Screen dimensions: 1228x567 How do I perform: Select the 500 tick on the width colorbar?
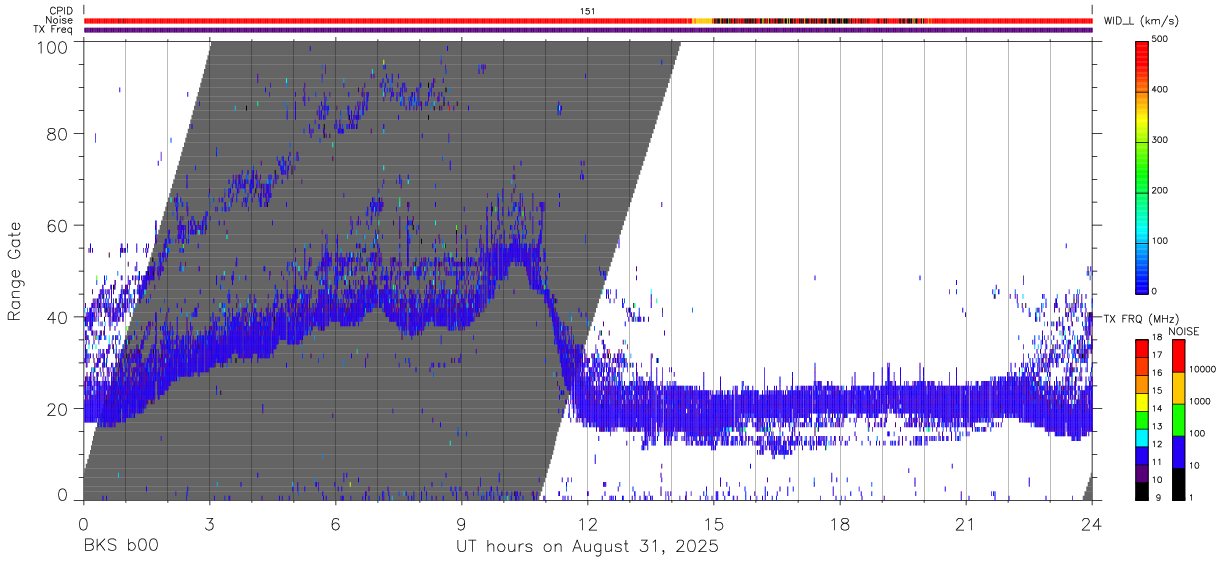1160,39
